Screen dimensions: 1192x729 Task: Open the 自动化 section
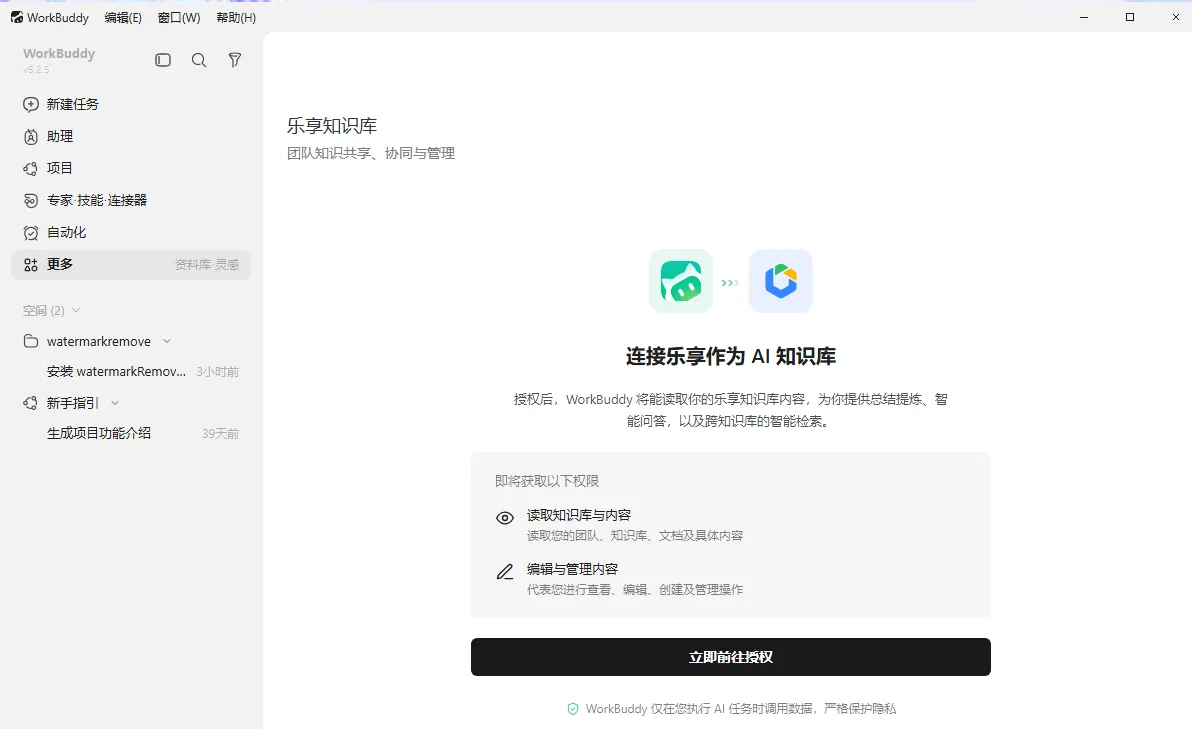(131, 233)
